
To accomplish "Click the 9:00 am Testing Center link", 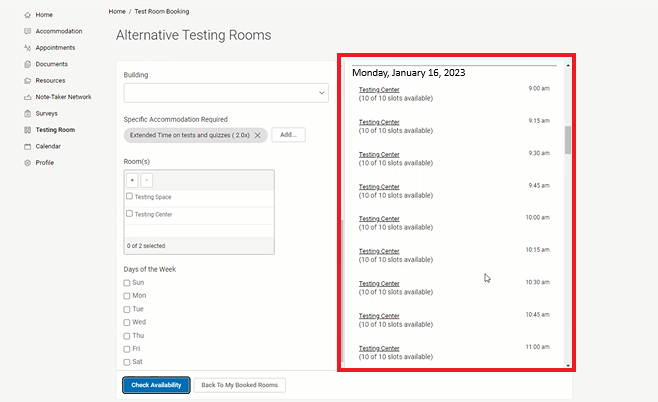I will point(379,90).
